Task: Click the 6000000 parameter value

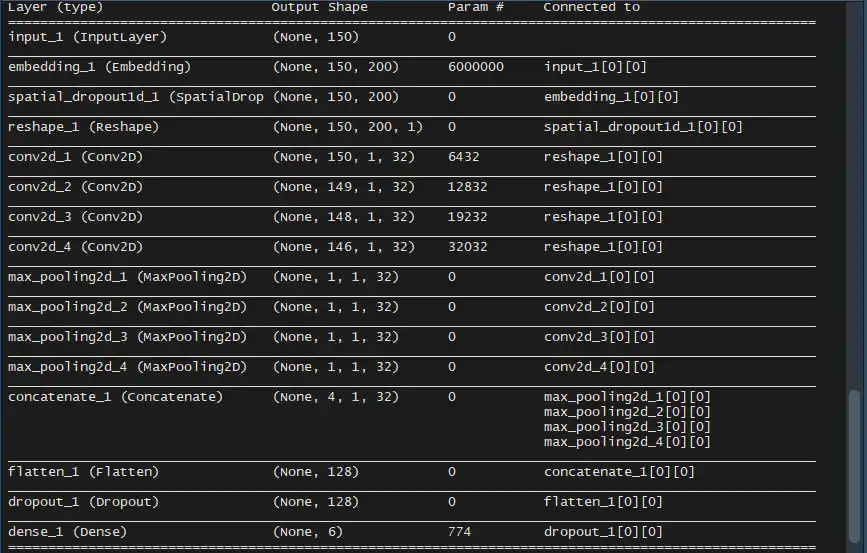Action: pyautogui.click(x=476, y=67)
